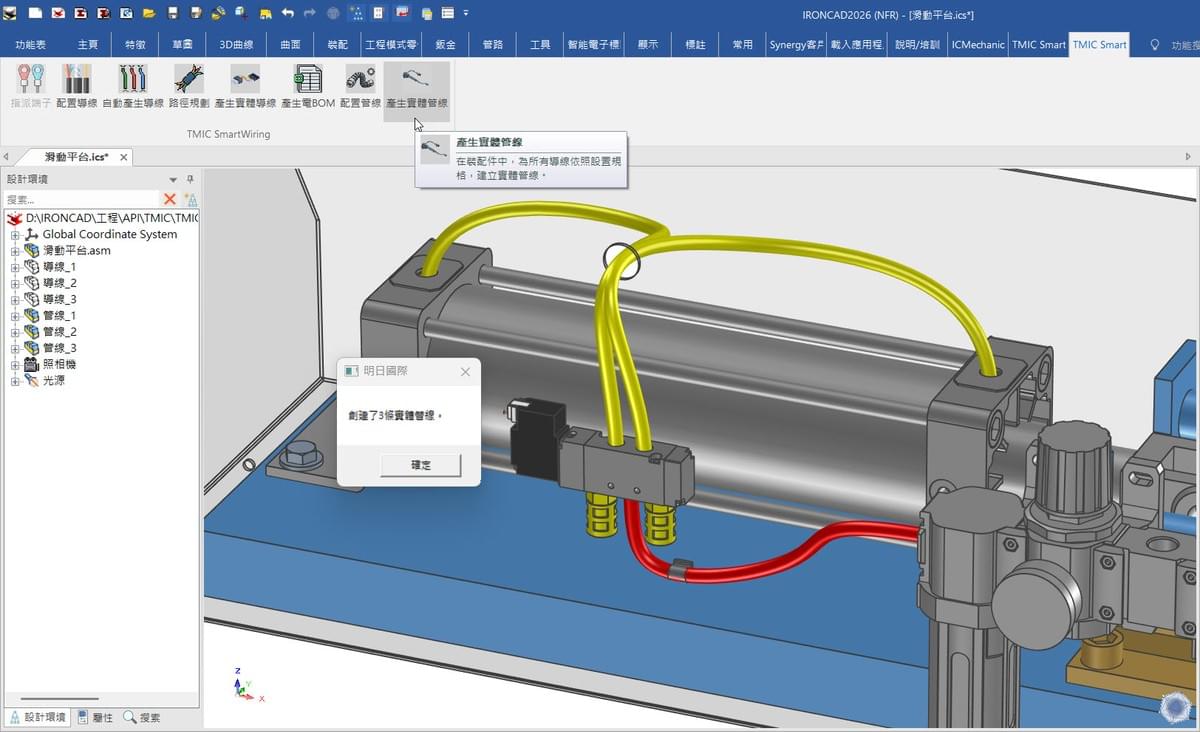Click the view orientation globe icon at bottom right
Viewport: 1200px width, 732px height.
(x=1173, y=707)
